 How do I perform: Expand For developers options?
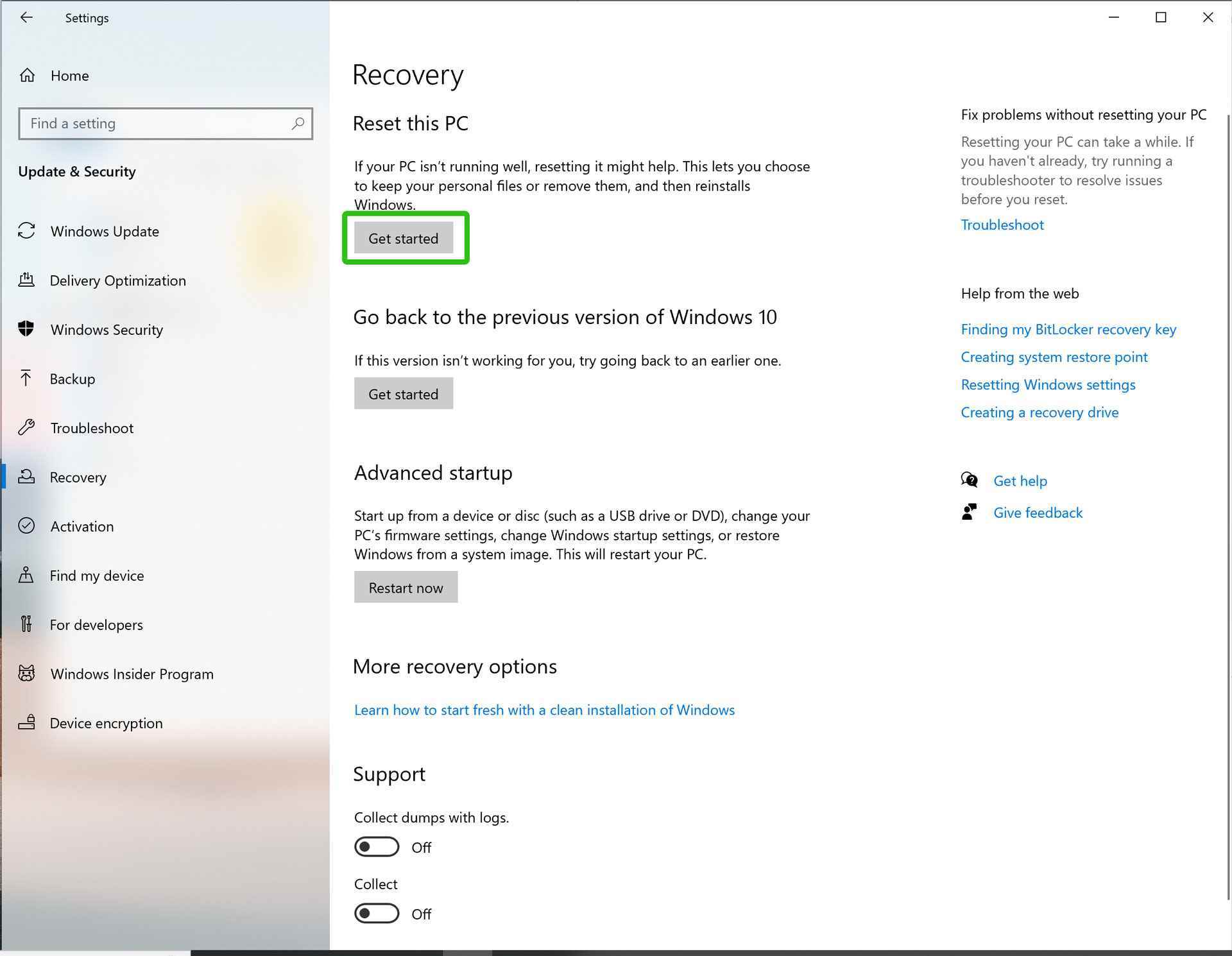(x=96, y=624)
